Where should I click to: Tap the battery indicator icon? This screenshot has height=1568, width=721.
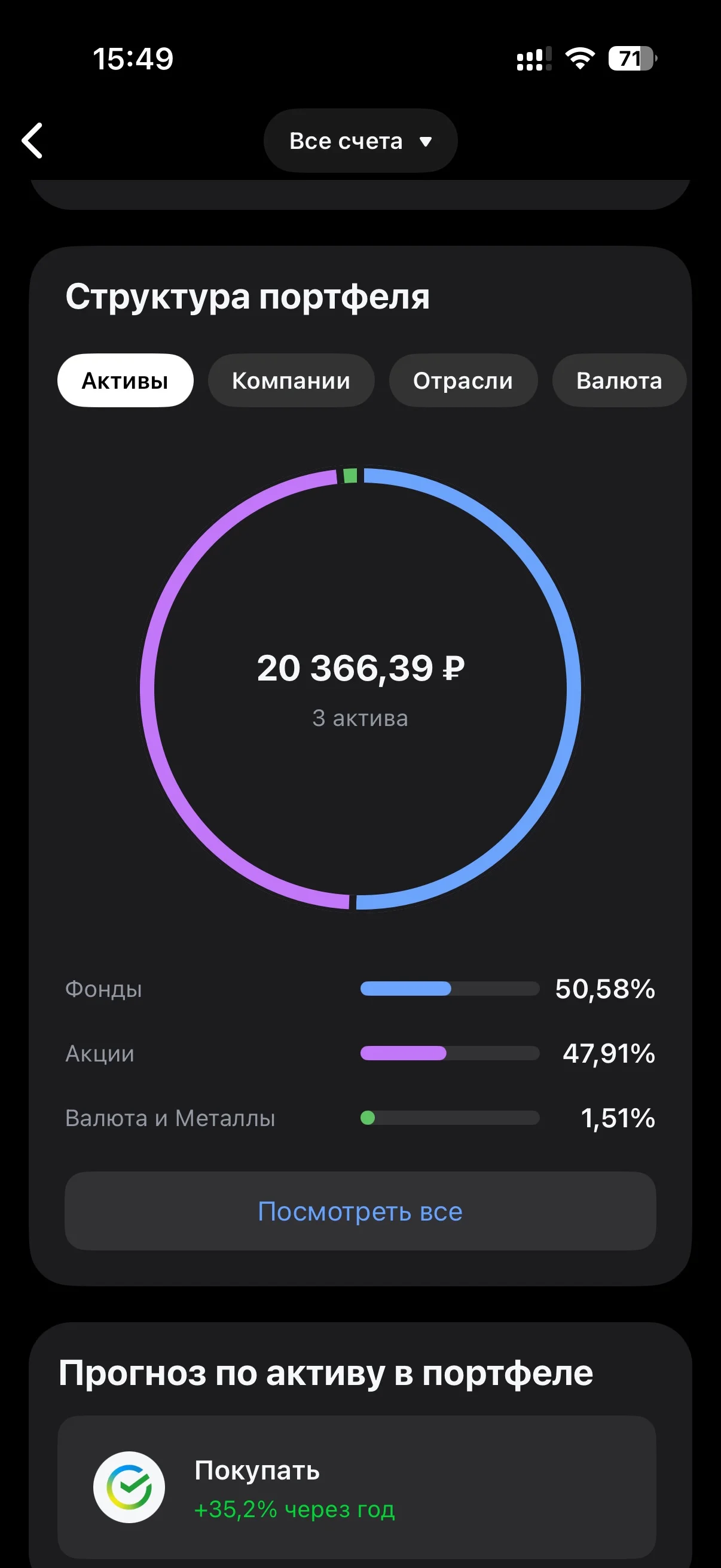click(x=633, y=59)
